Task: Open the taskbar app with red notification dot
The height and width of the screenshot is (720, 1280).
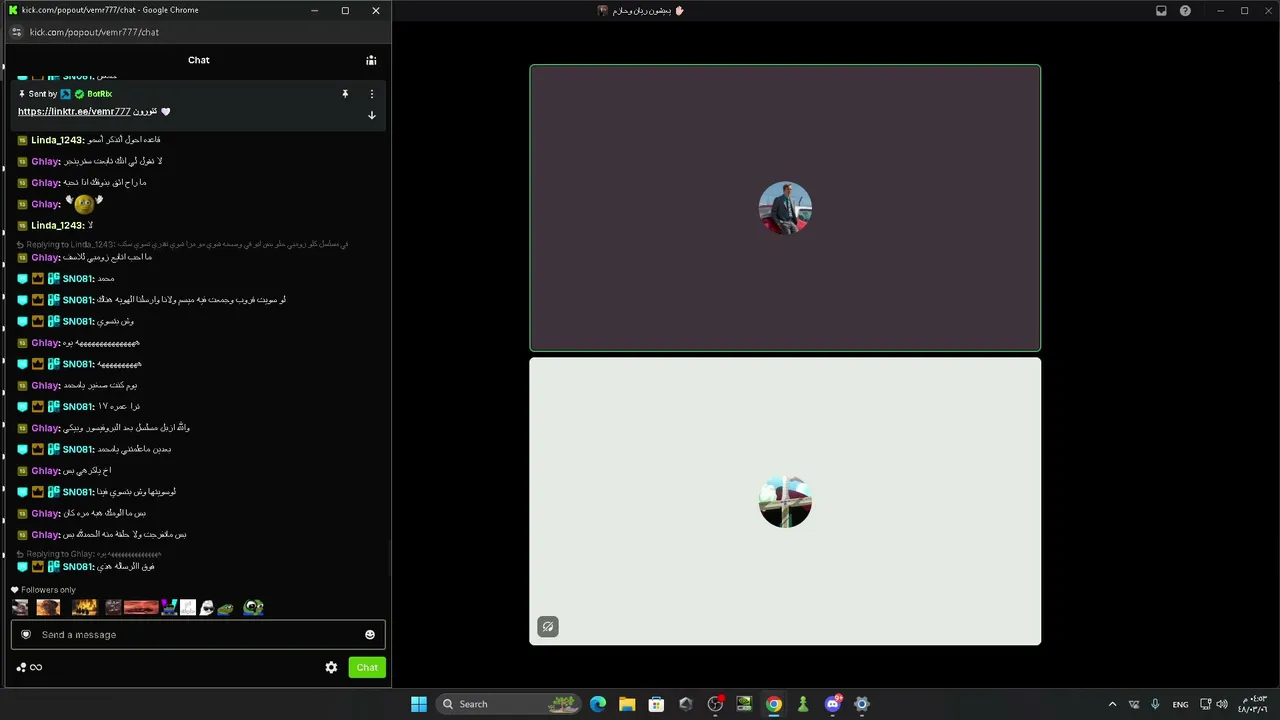Action: [x=715, y=704]
